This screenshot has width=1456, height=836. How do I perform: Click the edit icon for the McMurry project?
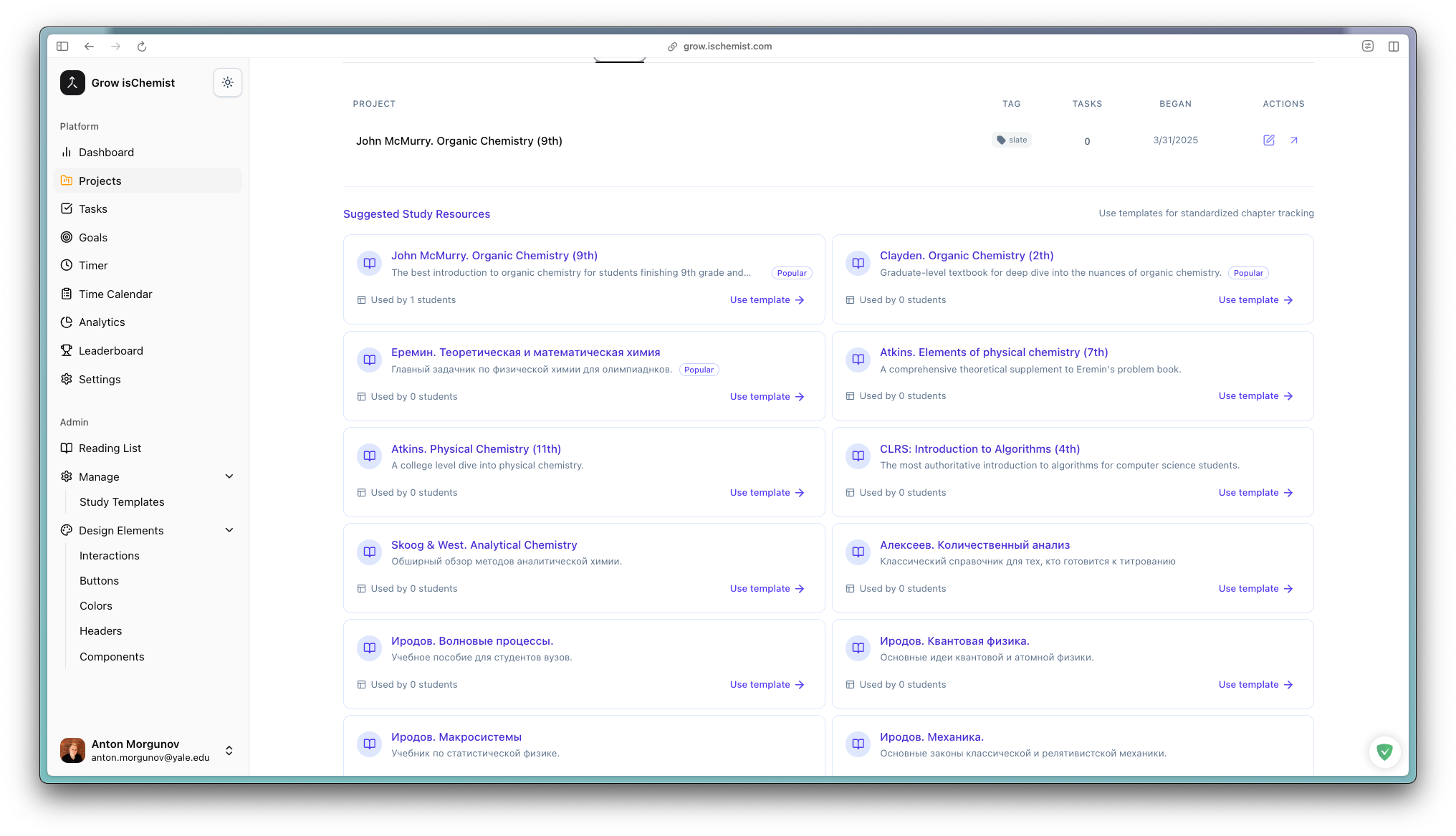click(x=1268, y=140)
